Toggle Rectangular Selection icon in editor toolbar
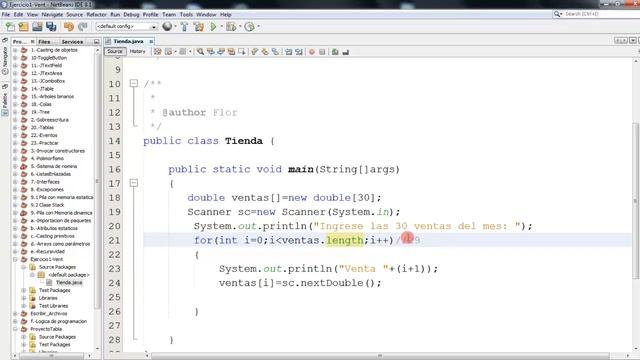The width and height of the screenshot is (640, 360). click(x=242, y=52)
